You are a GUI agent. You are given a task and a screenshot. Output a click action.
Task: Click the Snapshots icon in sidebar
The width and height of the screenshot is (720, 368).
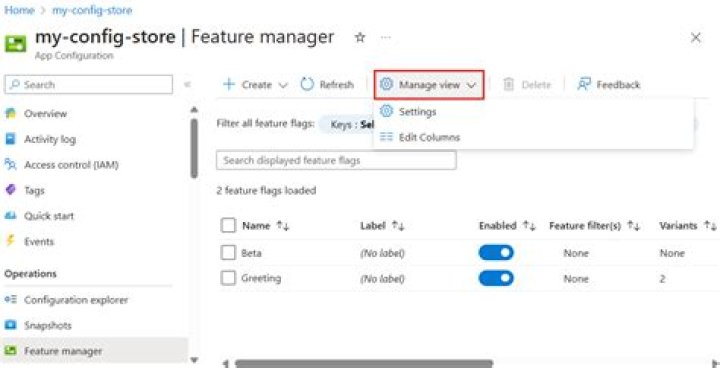(10, 325)
